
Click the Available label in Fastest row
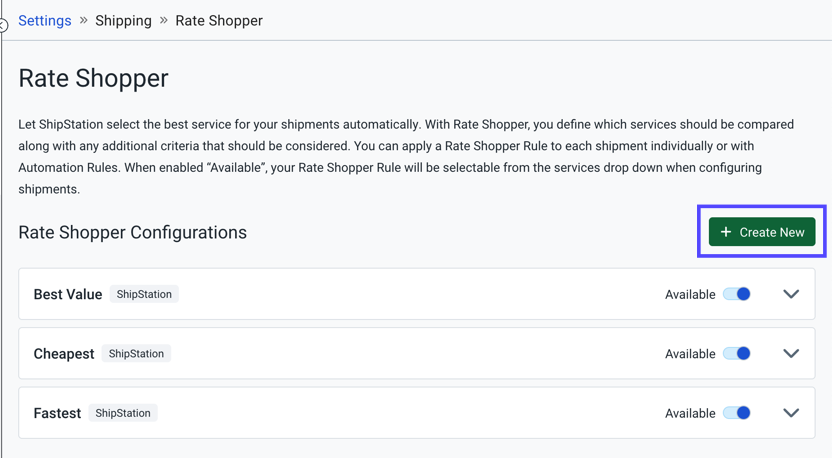[x=690, y=413]
